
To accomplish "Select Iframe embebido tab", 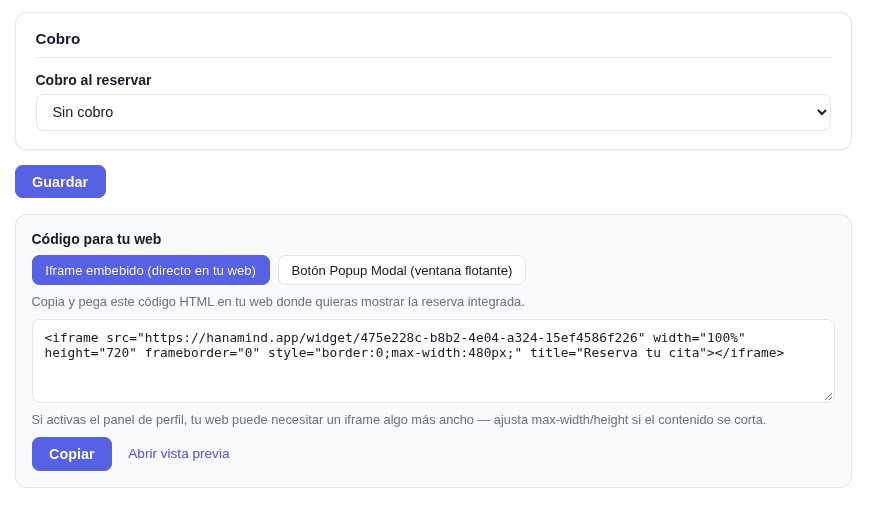I will click(x=151, y=270).
